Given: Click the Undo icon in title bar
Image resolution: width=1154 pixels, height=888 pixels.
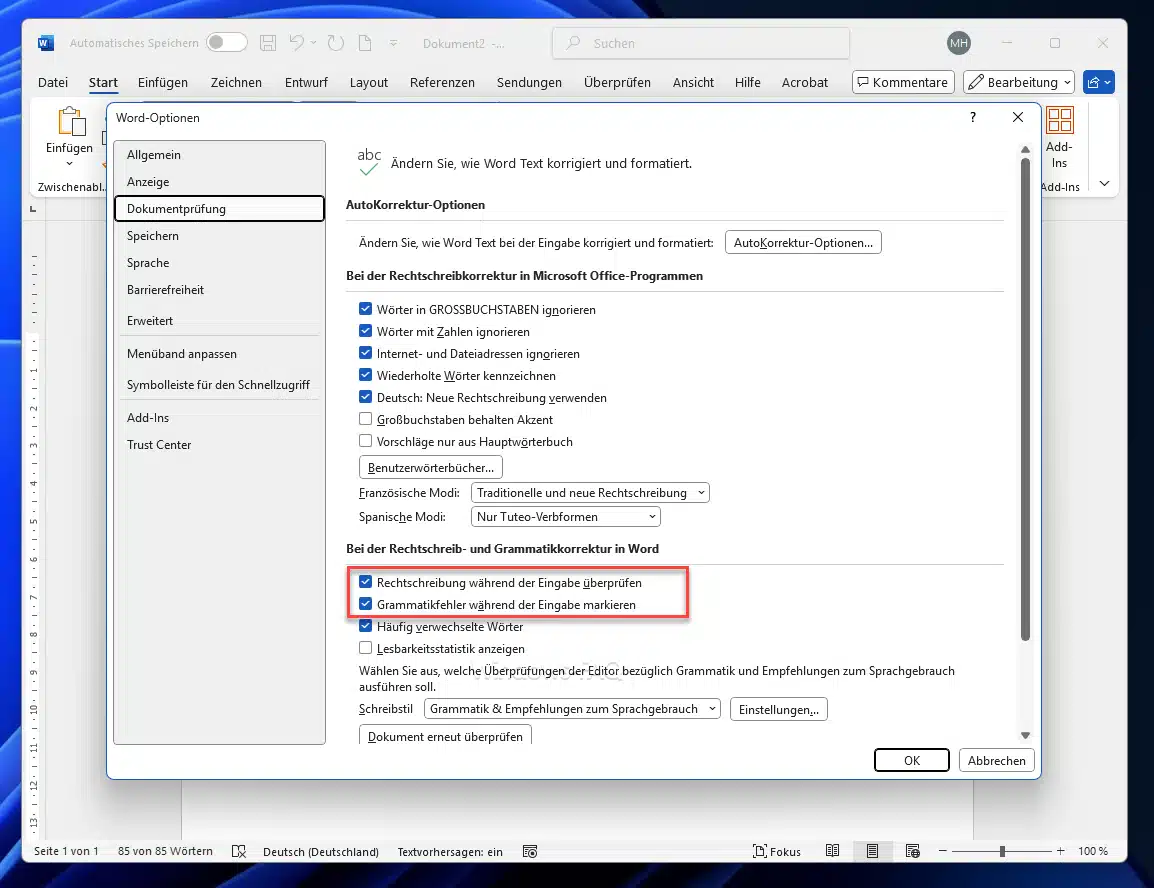Looking at the screenshot, I should [x=297, y=43].
